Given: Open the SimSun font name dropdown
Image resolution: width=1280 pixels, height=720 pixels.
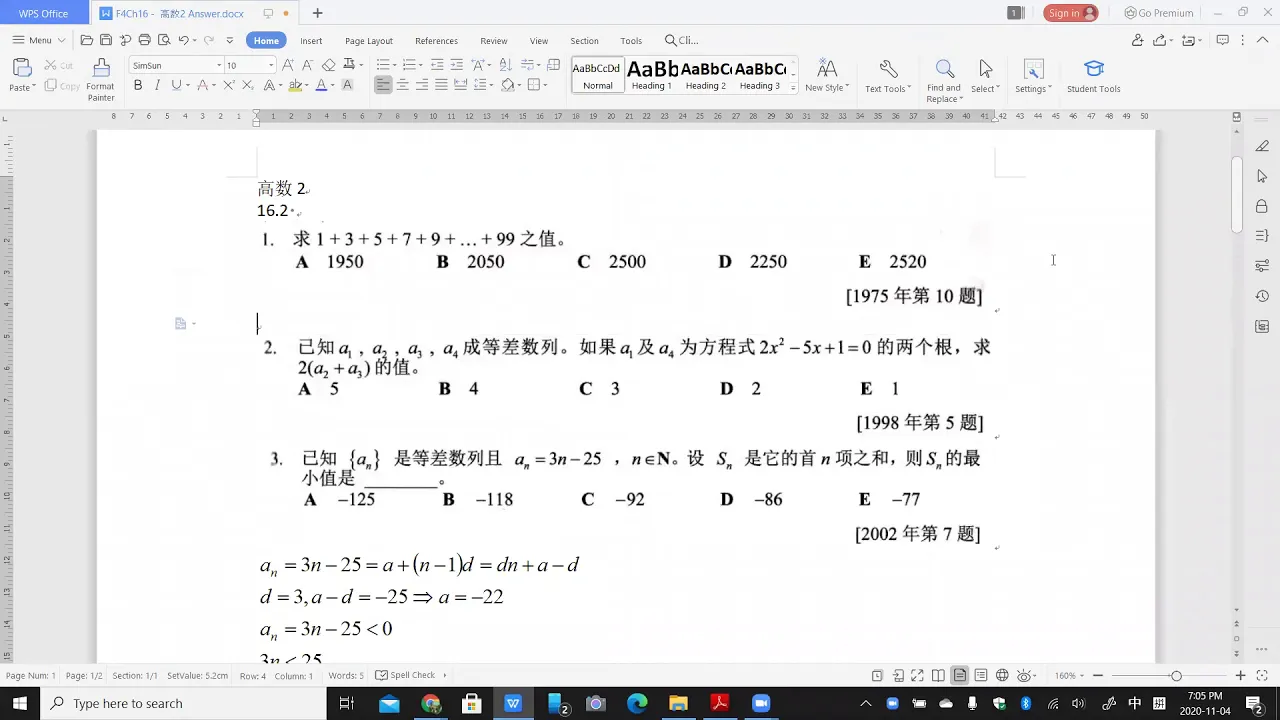Looking at the screenshot, I should pyautogui.click(x=219, y=65).
